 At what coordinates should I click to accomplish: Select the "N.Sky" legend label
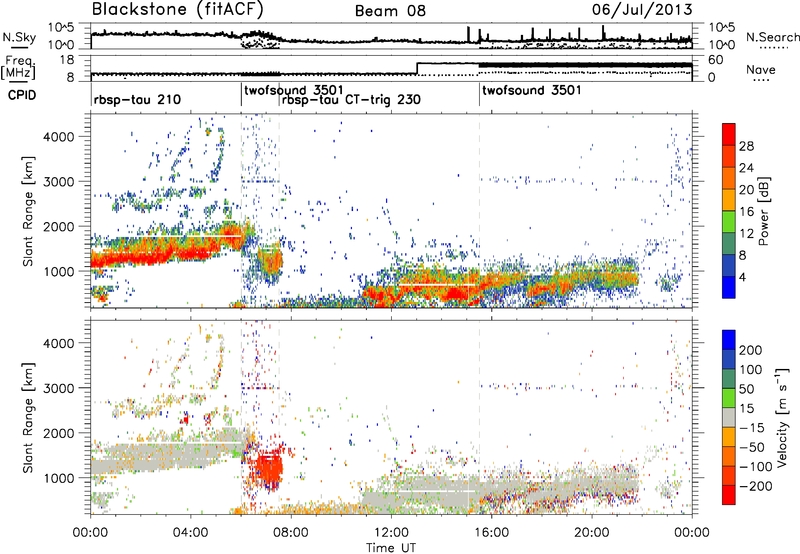[x=19, y=37]
